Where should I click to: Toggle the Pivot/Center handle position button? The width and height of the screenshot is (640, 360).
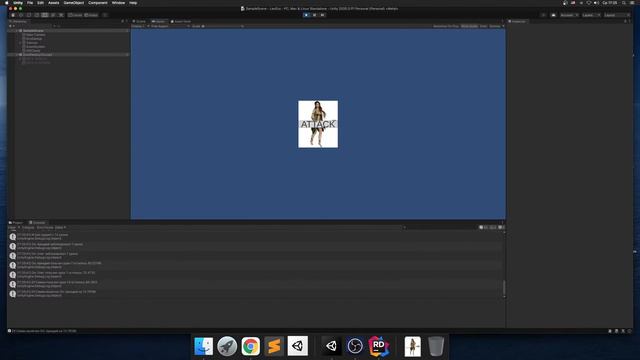pyautogui.click(x=75, y=15)
